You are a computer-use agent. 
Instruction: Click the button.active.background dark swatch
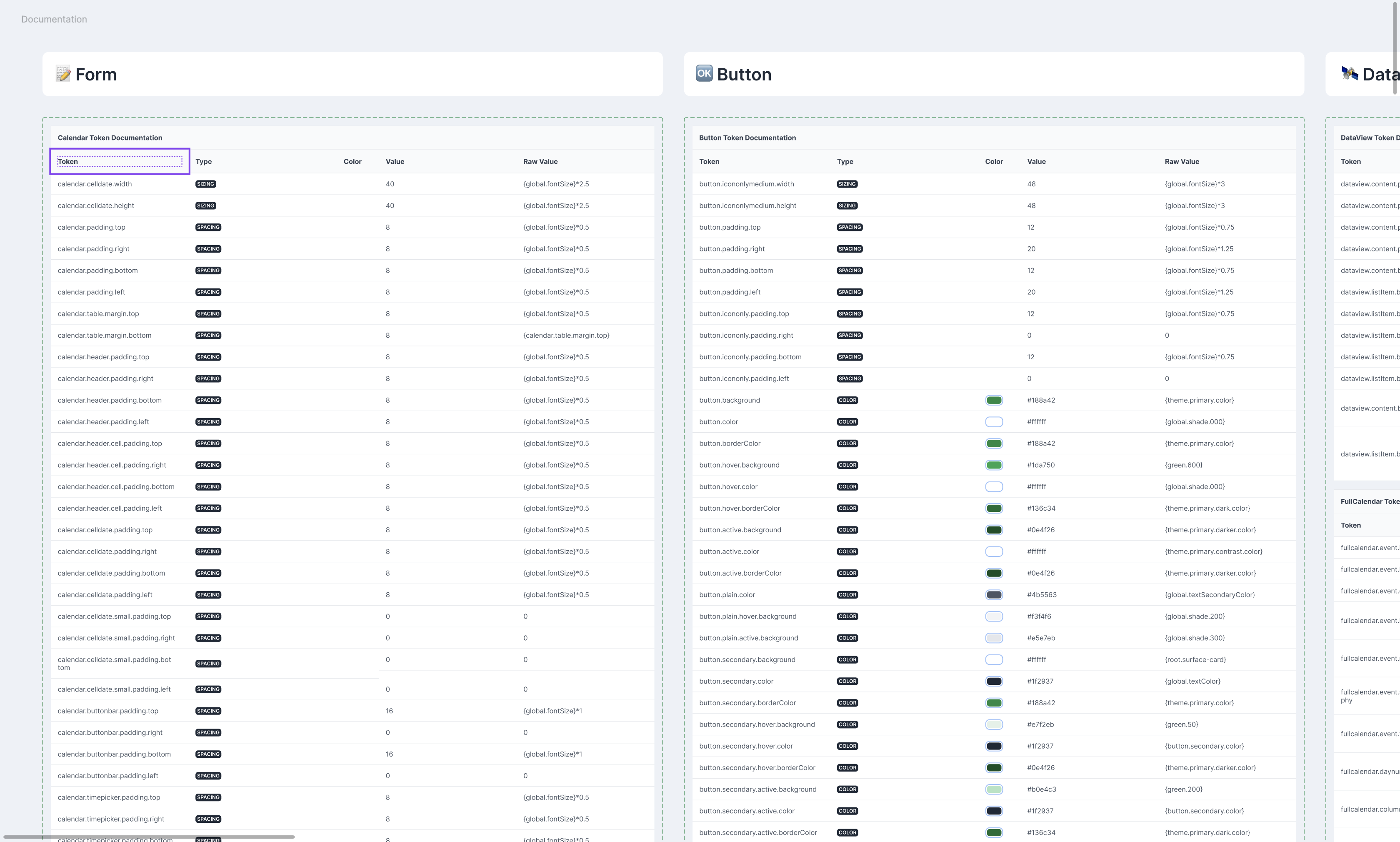coord(993,530)
